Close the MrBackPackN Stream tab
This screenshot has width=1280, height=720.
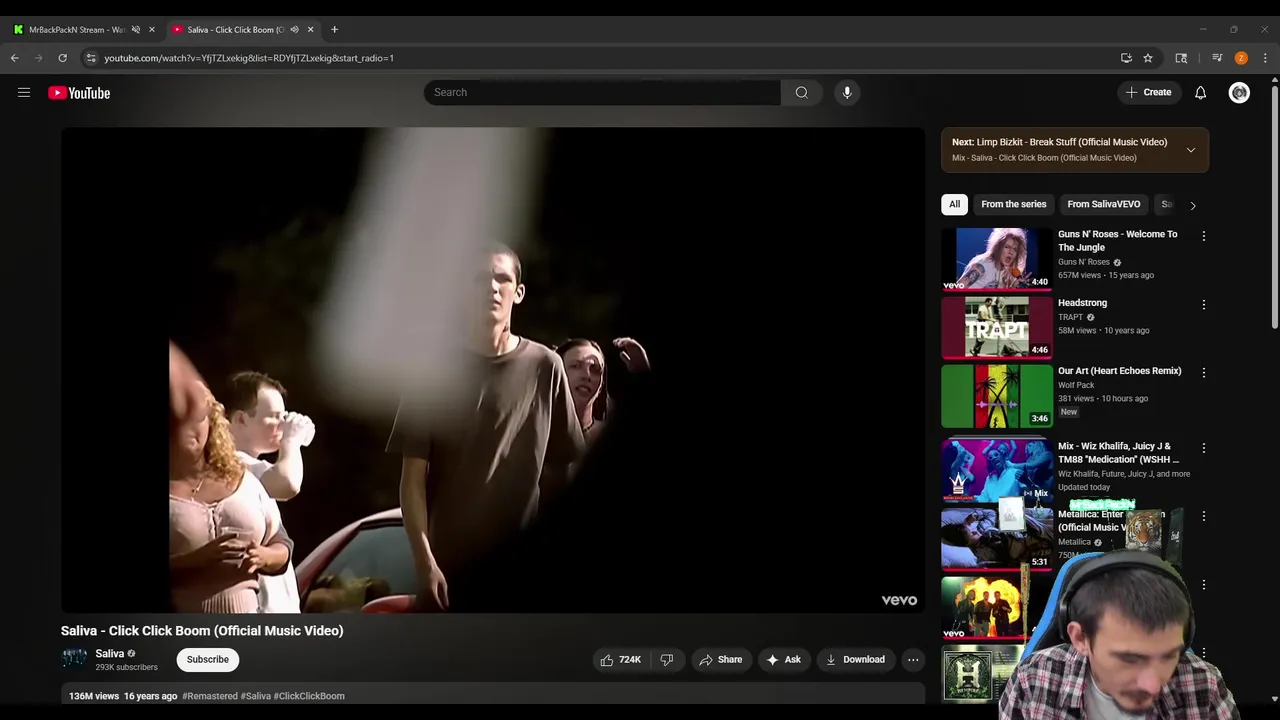pos(152,29)
